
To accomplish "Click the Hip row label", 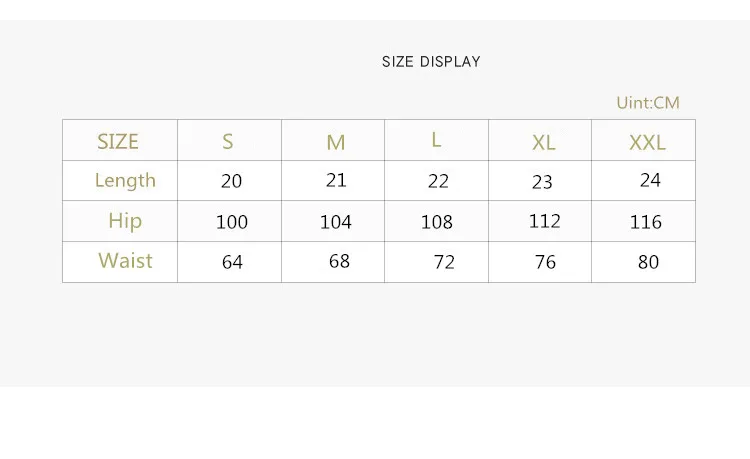I will [x=125, y=221].
